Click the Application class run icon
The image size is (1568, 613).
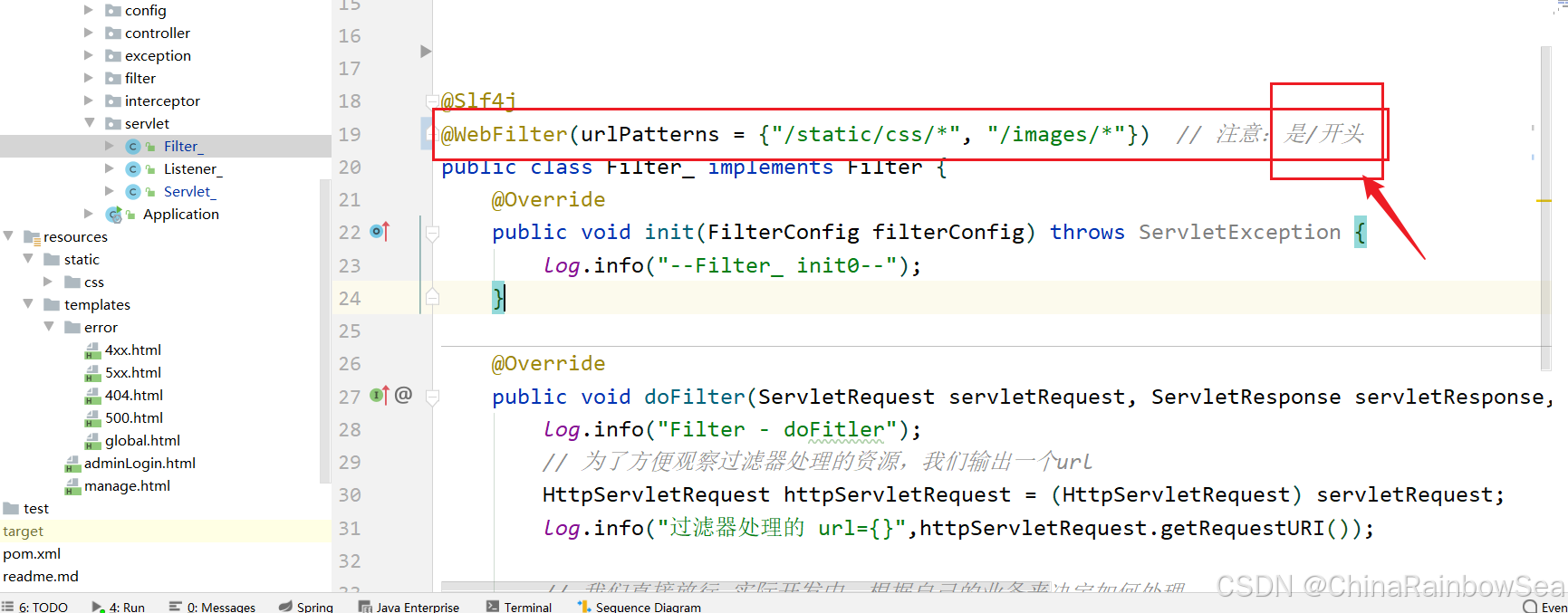114,215
